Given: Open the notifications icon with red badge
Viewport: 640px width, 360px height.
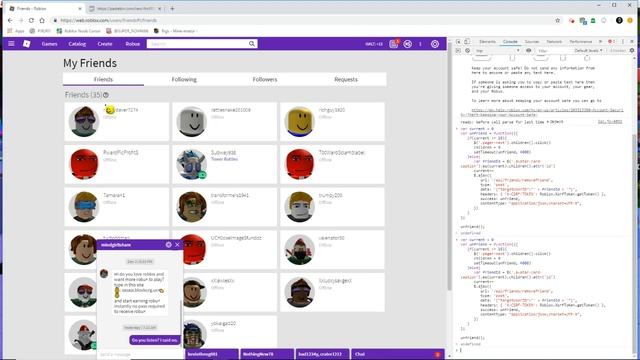Looking at the screenshot, I should tap(394, 44).
